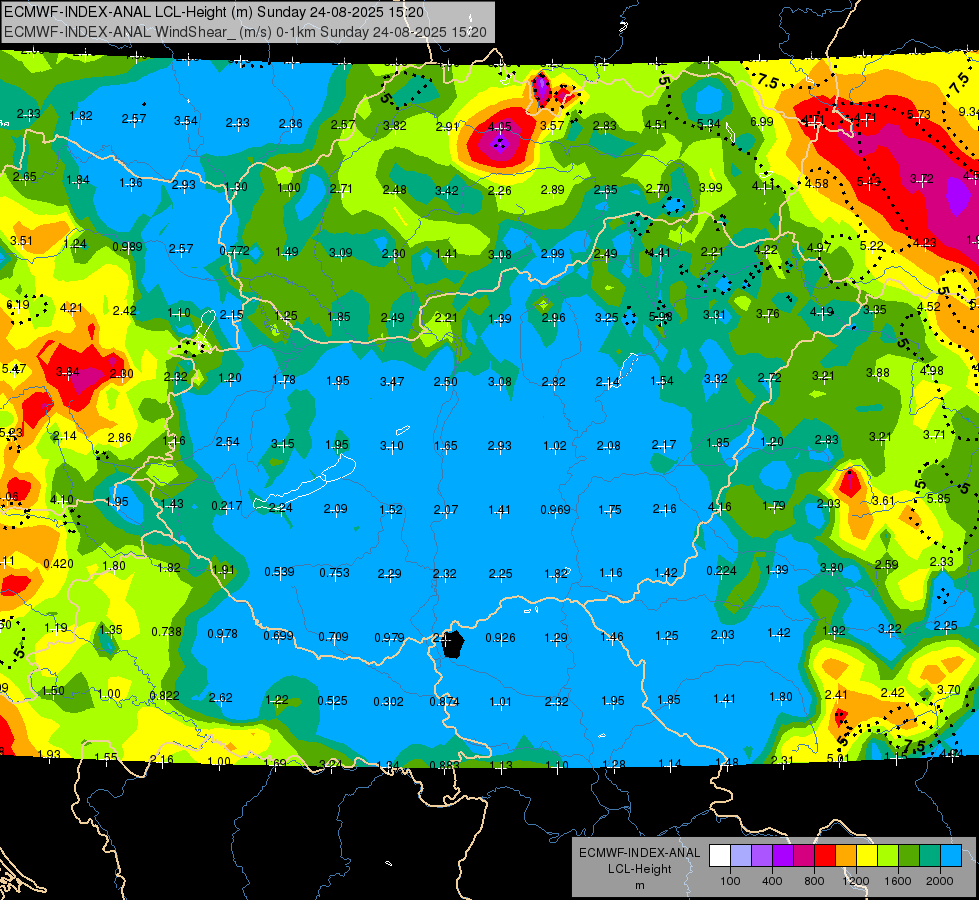Click the wind shear value 5.98

click(661, 317)
